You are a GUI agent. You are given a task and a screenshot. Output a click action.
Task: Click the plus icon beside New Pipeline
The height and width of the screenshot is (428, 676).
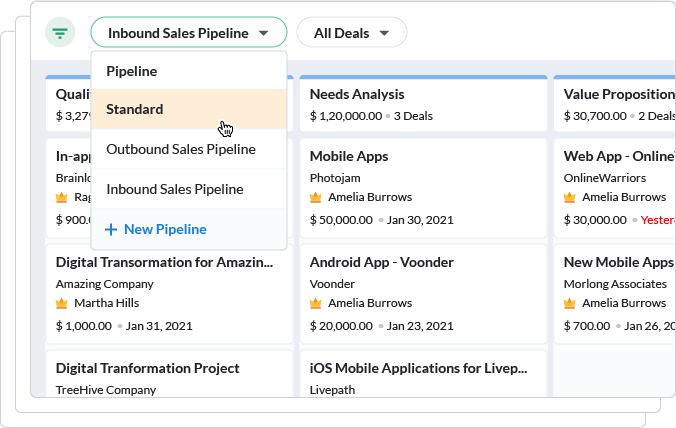click(111, 229)
